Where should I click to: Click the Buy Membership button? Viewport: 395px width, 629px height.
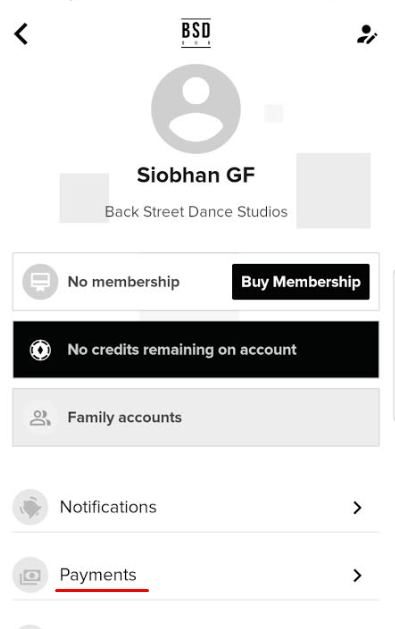tap(301, 282)
